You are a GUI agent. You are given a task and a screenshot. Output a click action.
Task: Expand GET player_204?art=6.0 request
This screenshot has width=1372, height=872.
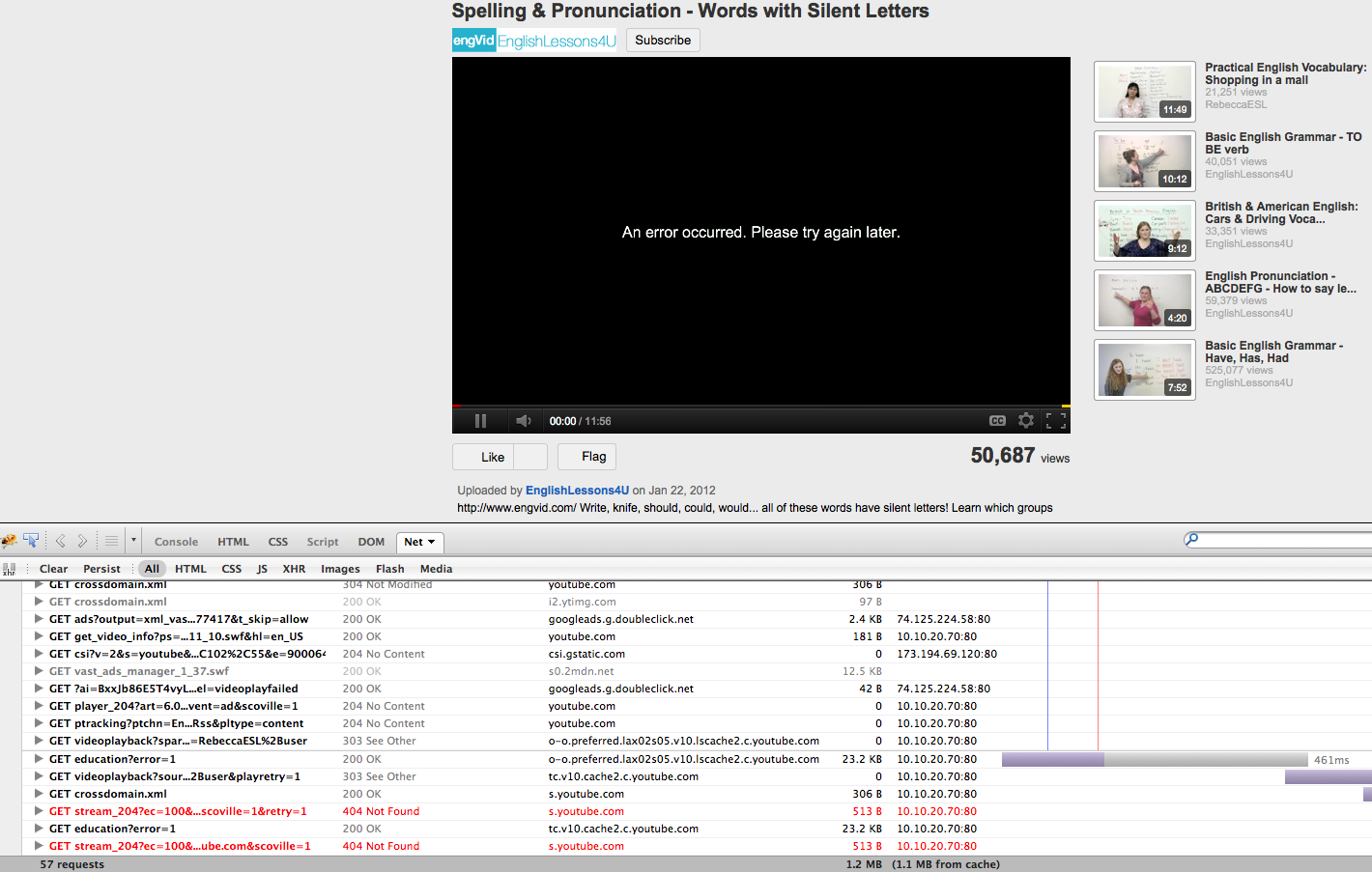coord(39,706)
